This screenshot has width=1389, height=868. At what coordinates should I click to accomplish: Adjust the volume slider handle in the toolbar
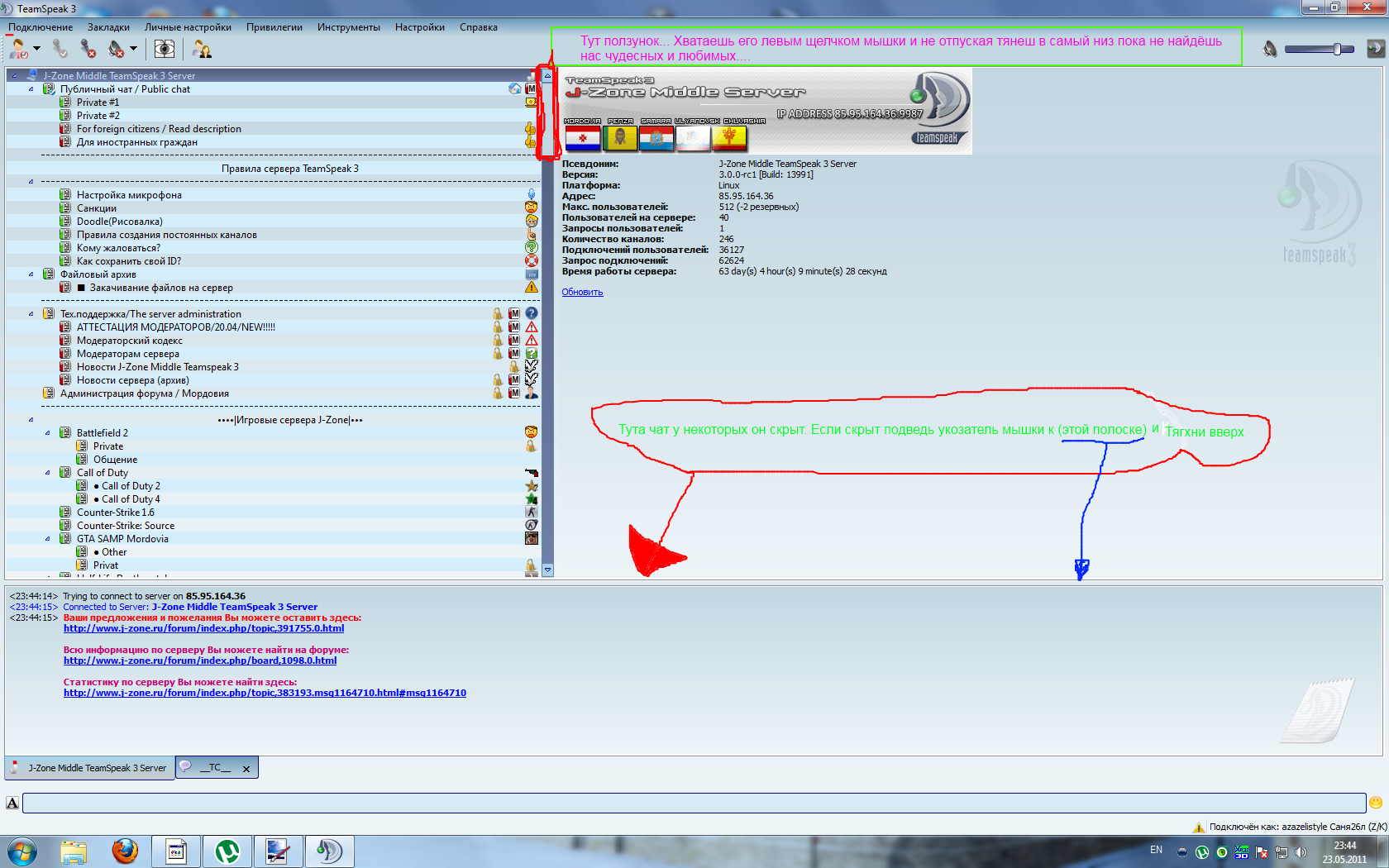tap(1337, 50)
